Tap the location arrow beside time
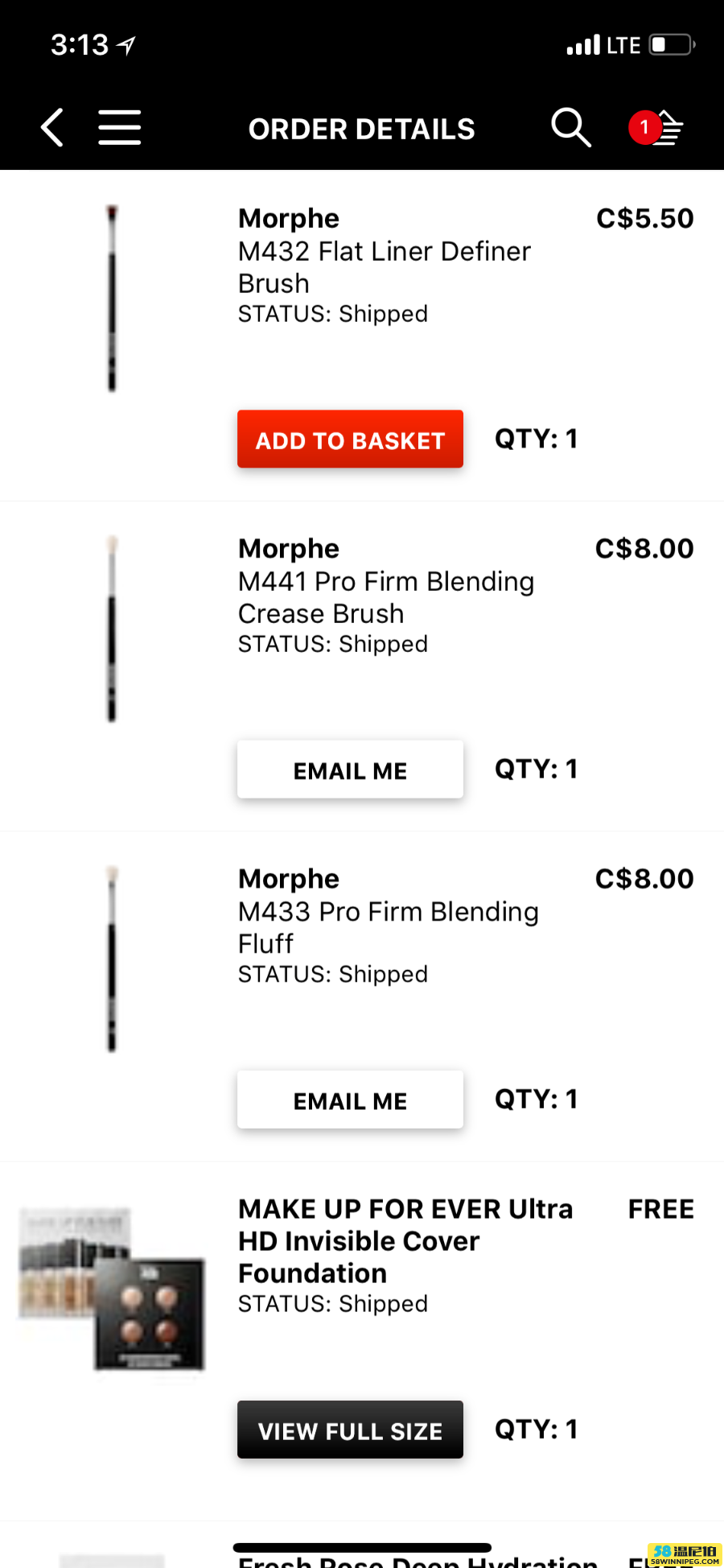 pos(126,45)
